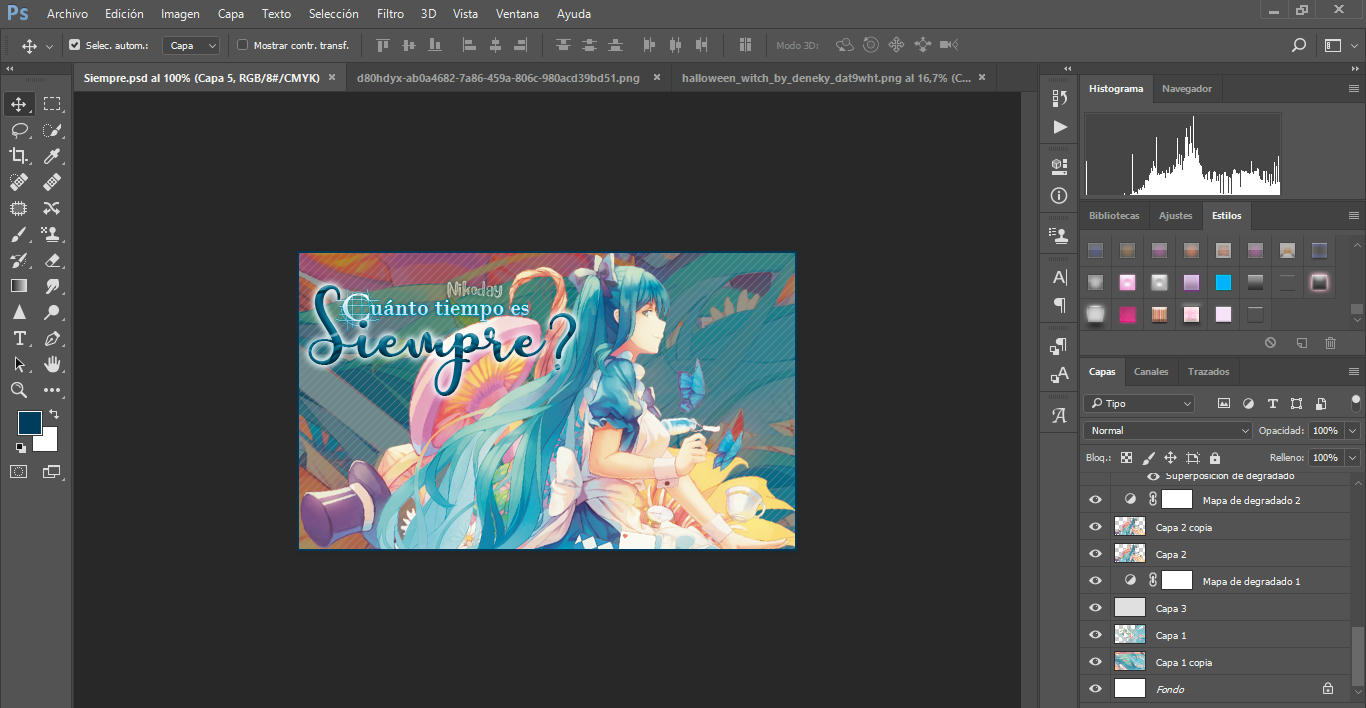Reset default foreground and background colors
The height and width of the screenshot is (708, 1366).
[x=21, y=447]
